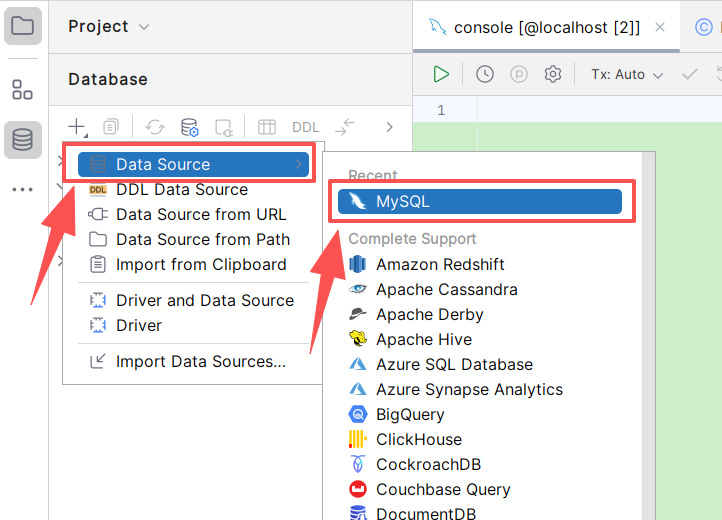
Task: Select Apache Cassandra data source
Action: coord(480,289)
